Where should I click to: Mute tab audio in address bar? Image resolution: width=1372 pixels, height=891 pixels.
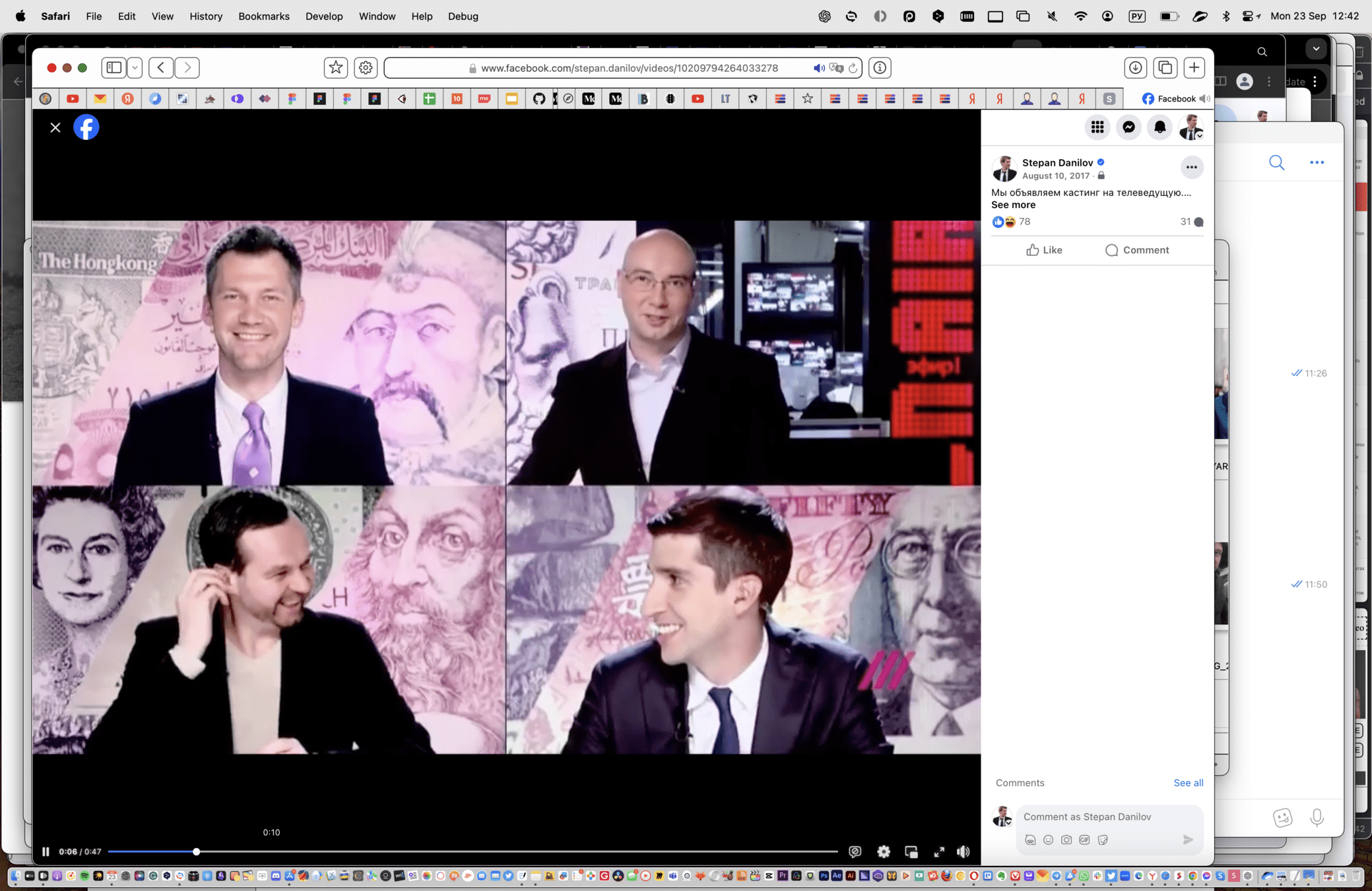818,68
